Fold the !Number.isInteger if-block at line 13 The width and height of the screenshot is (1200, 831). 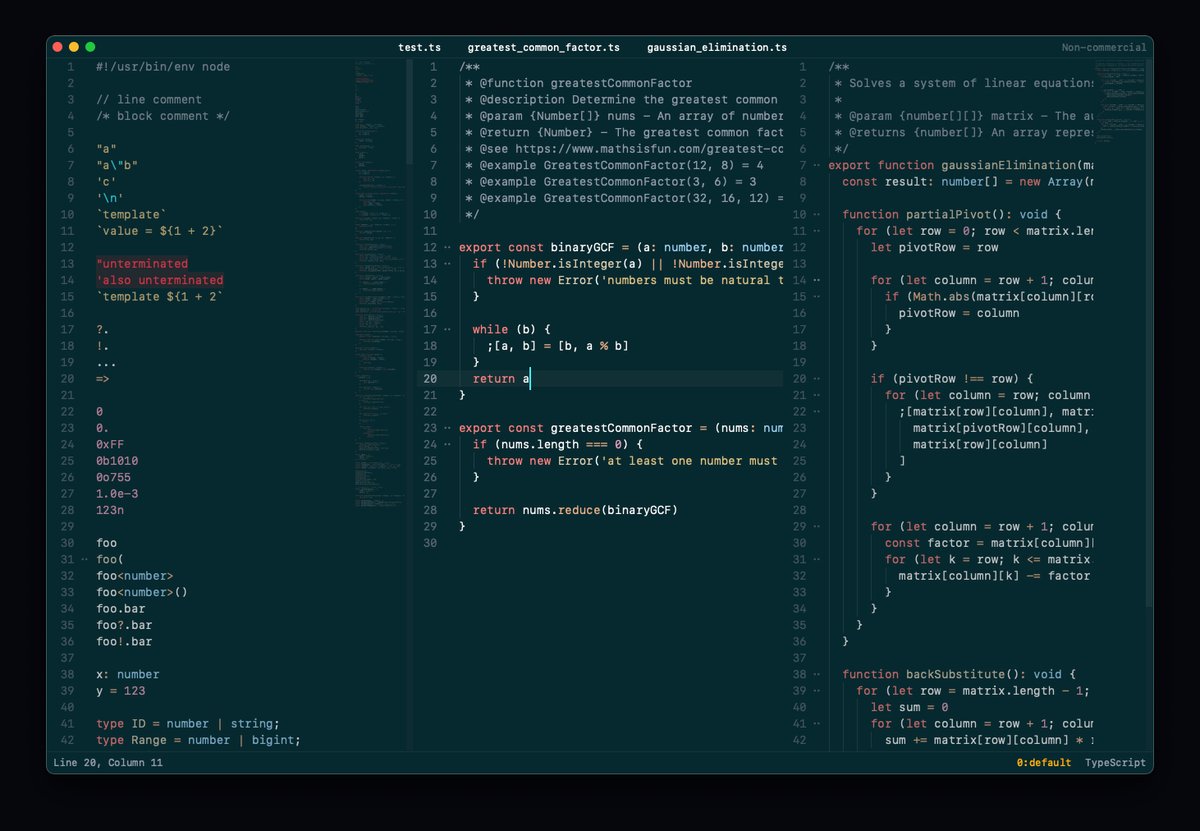click(447, 264)
